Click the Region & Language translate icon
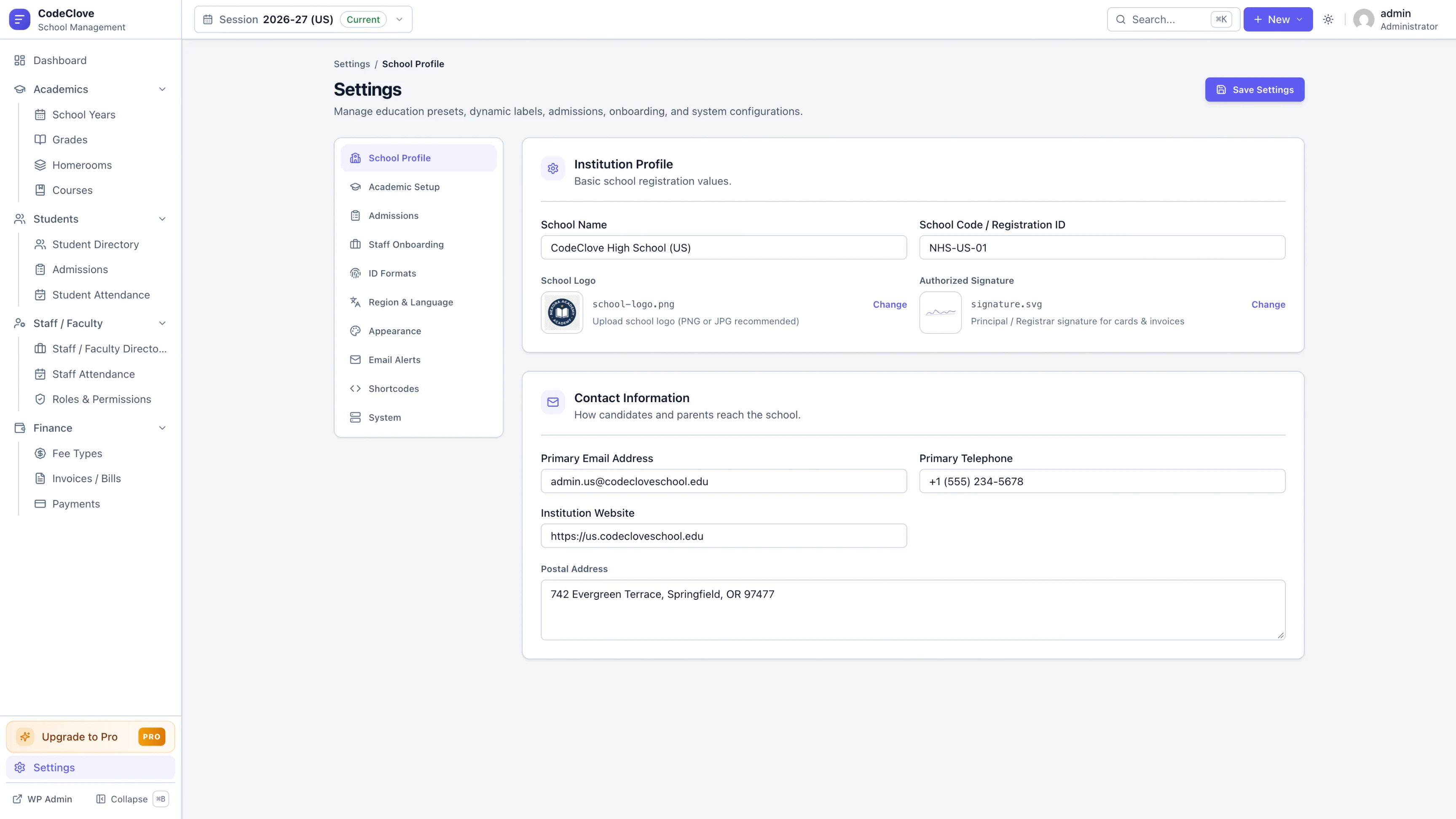1456x819 pixels. [355, 302]
